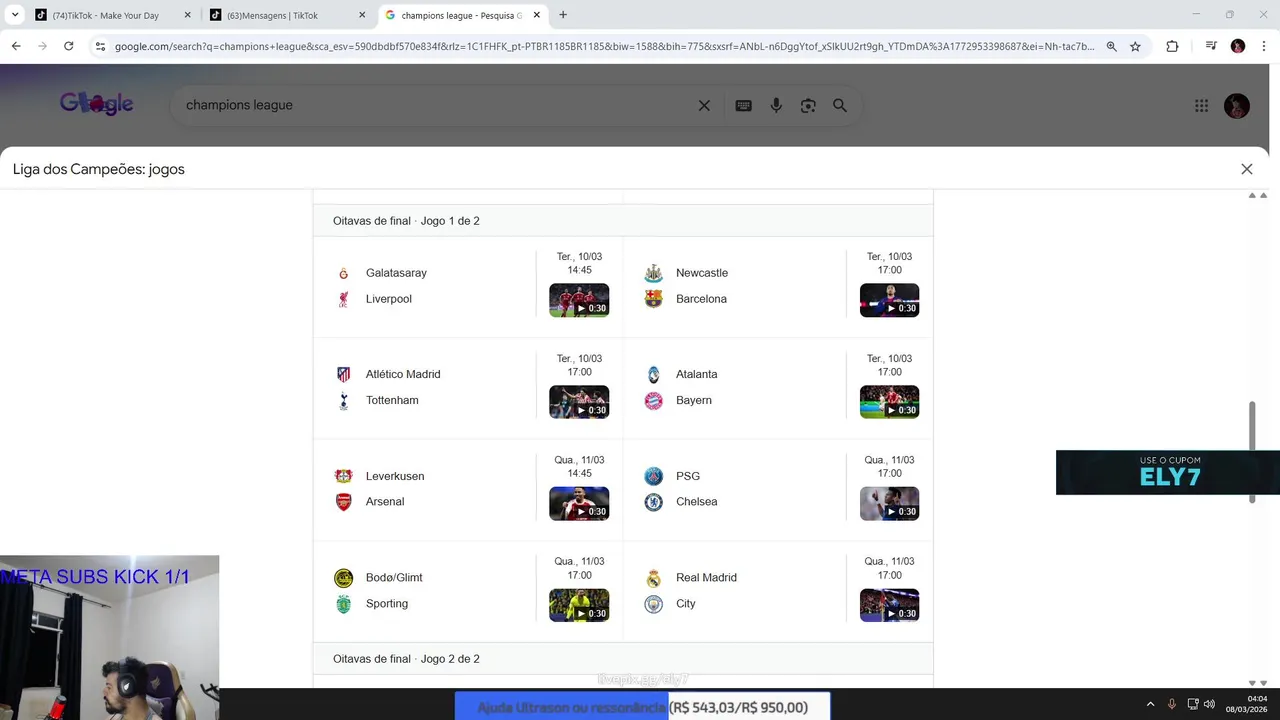Open Google account profile picture

pos(1237,105)
